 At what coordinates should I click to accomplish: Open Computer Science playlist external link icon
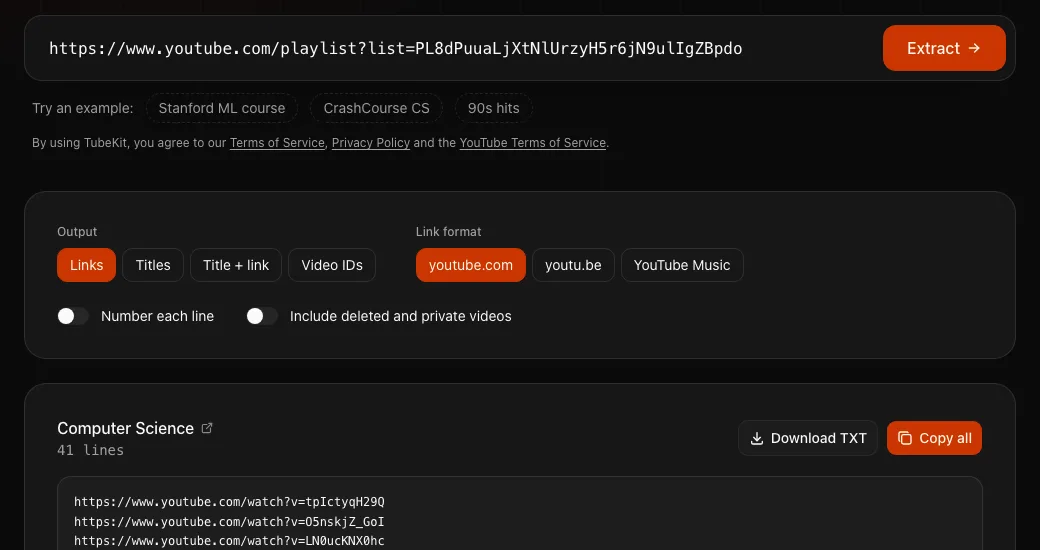coord(207,428)
